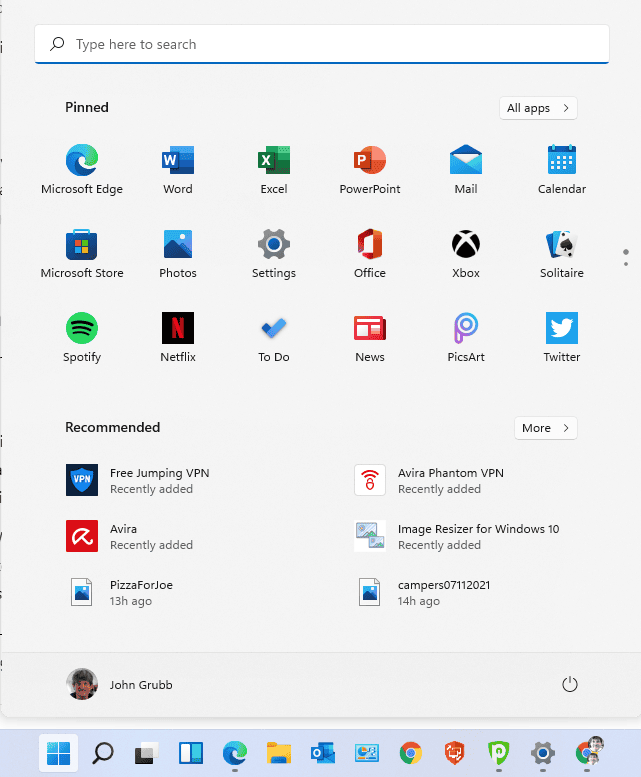
Task: Expand the All apps list
Action: [x=538, y=108]
